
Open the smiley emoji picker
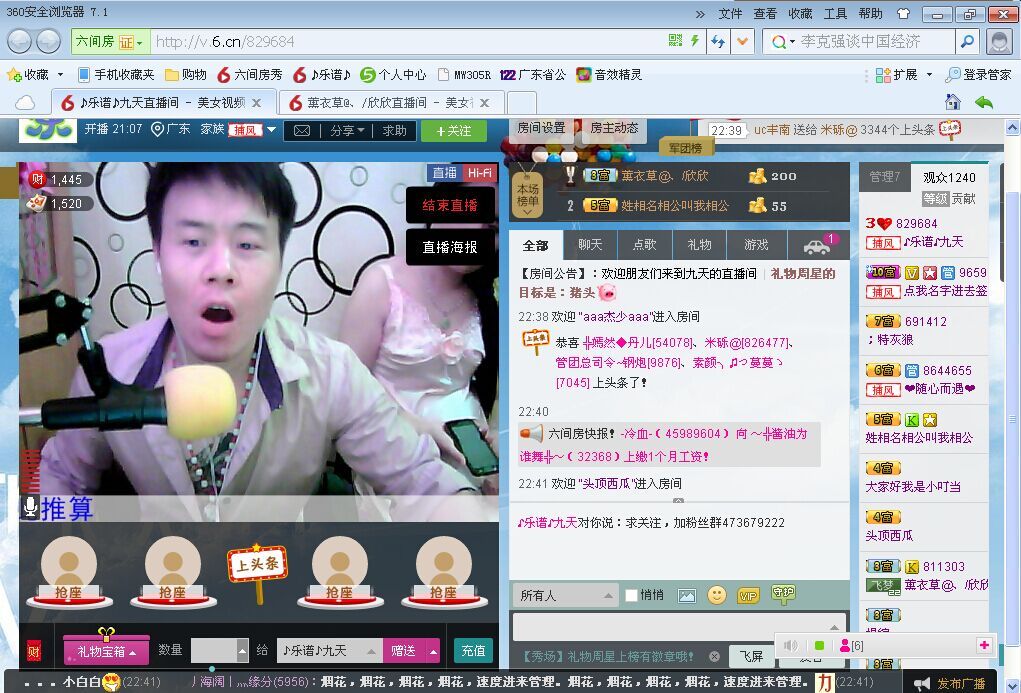click(717, 595)
